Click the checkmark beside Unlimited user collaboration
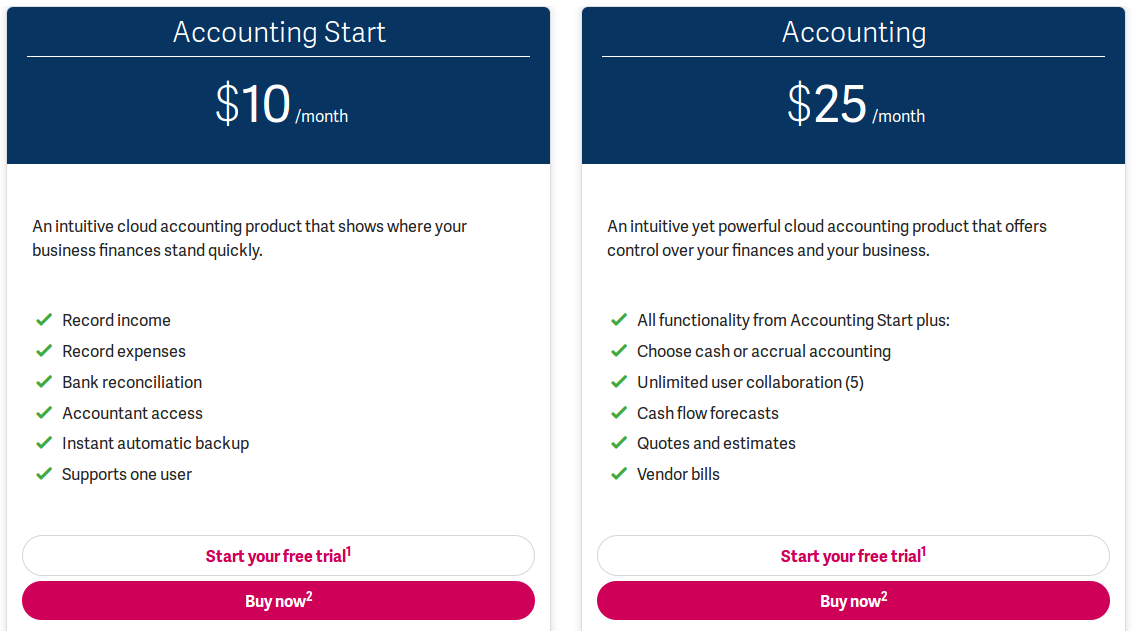1137x631 pixels. pyautogui.click(x=619, y=381)
